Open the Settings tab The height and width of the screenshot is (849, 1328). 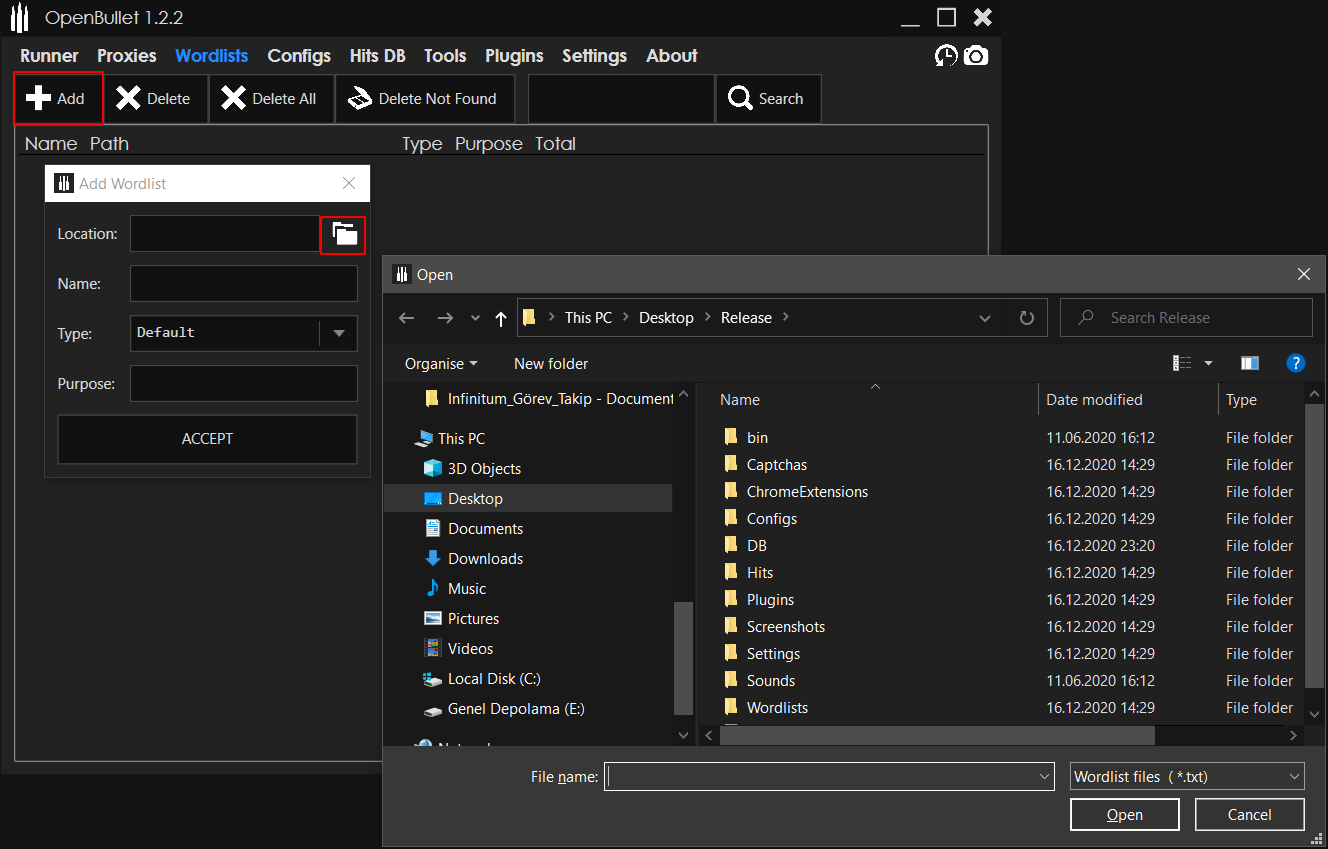(594, 56)
